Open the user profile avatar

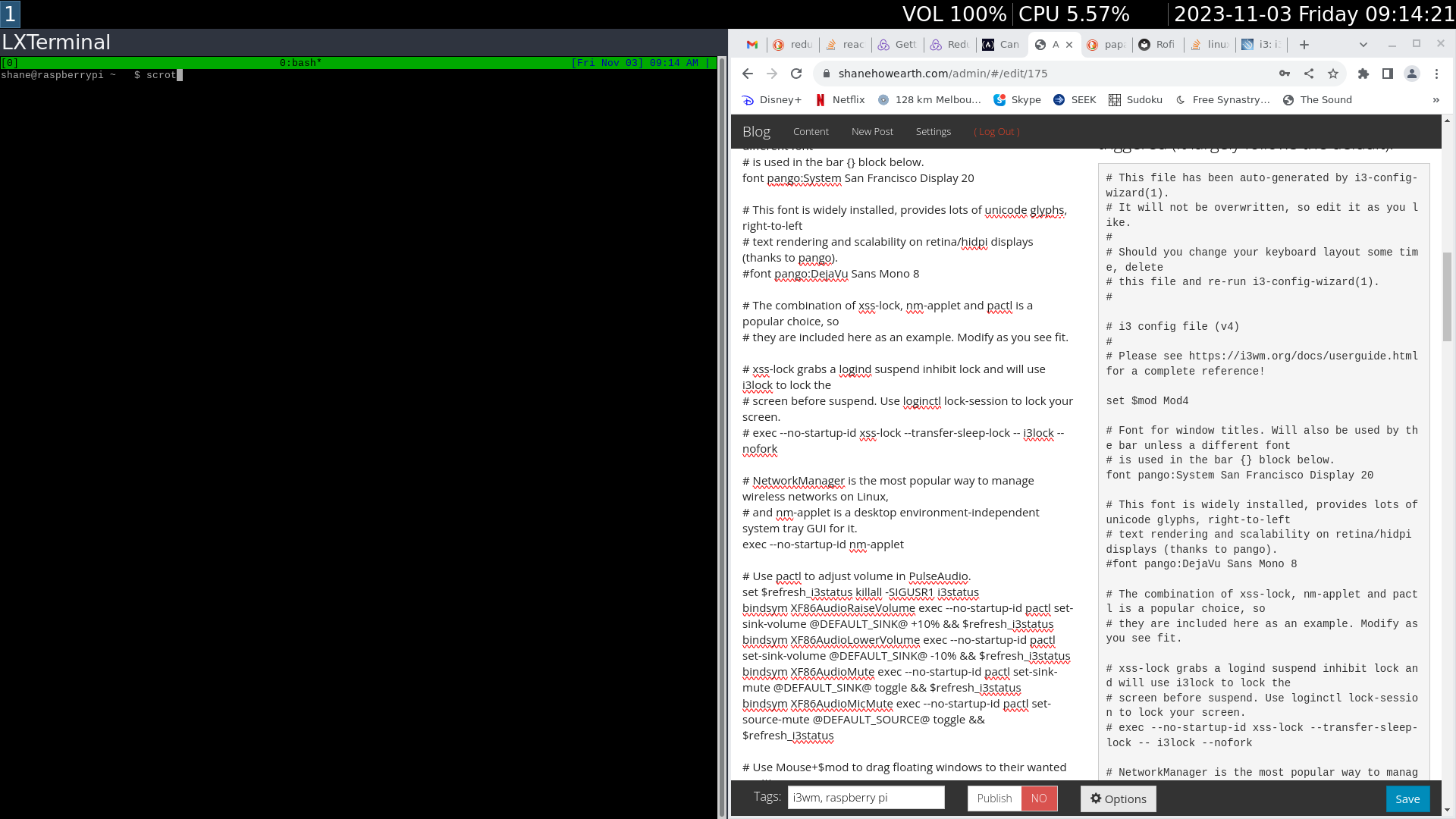click(1412, 74)
